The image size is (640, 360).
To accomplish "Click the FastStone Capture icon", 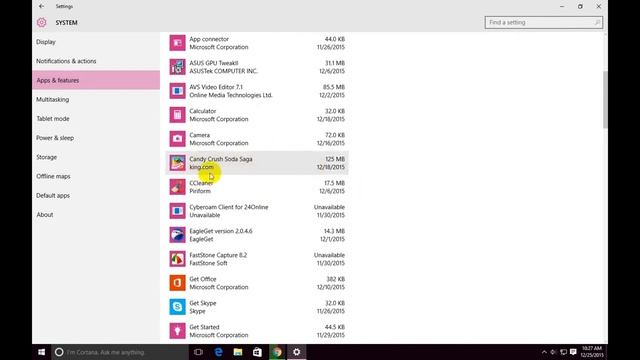I will (x=178, y=259).
